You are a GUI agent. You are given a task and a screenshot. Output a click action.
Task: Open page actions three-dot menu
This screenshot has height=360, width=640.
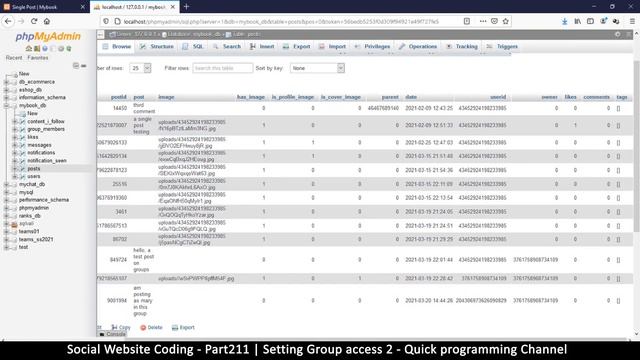coord(483,21)
